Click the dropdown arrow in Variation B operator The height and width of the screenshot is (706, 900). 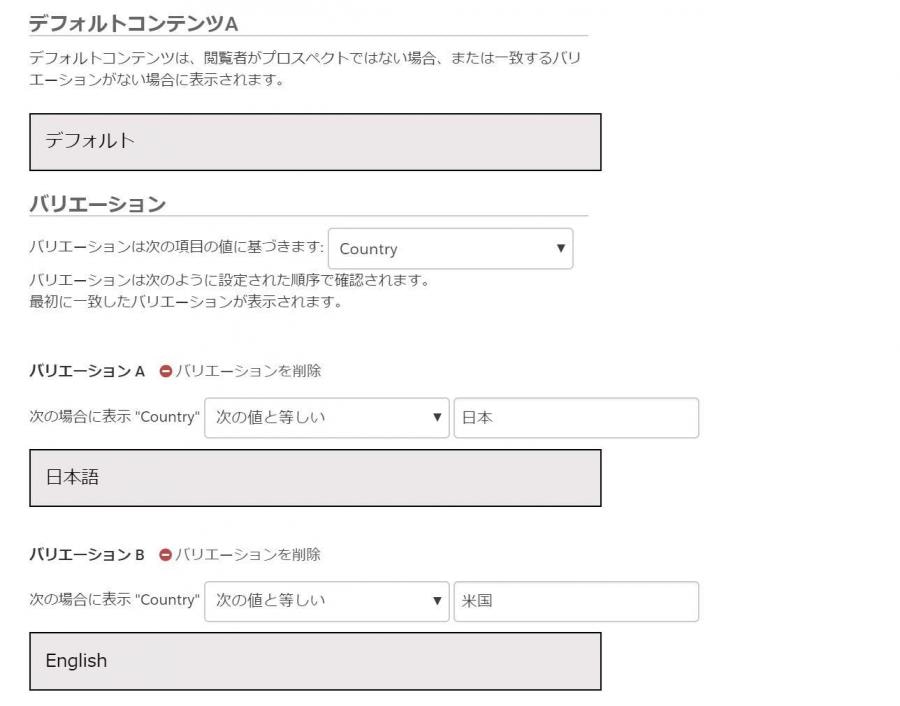point(437,601)
